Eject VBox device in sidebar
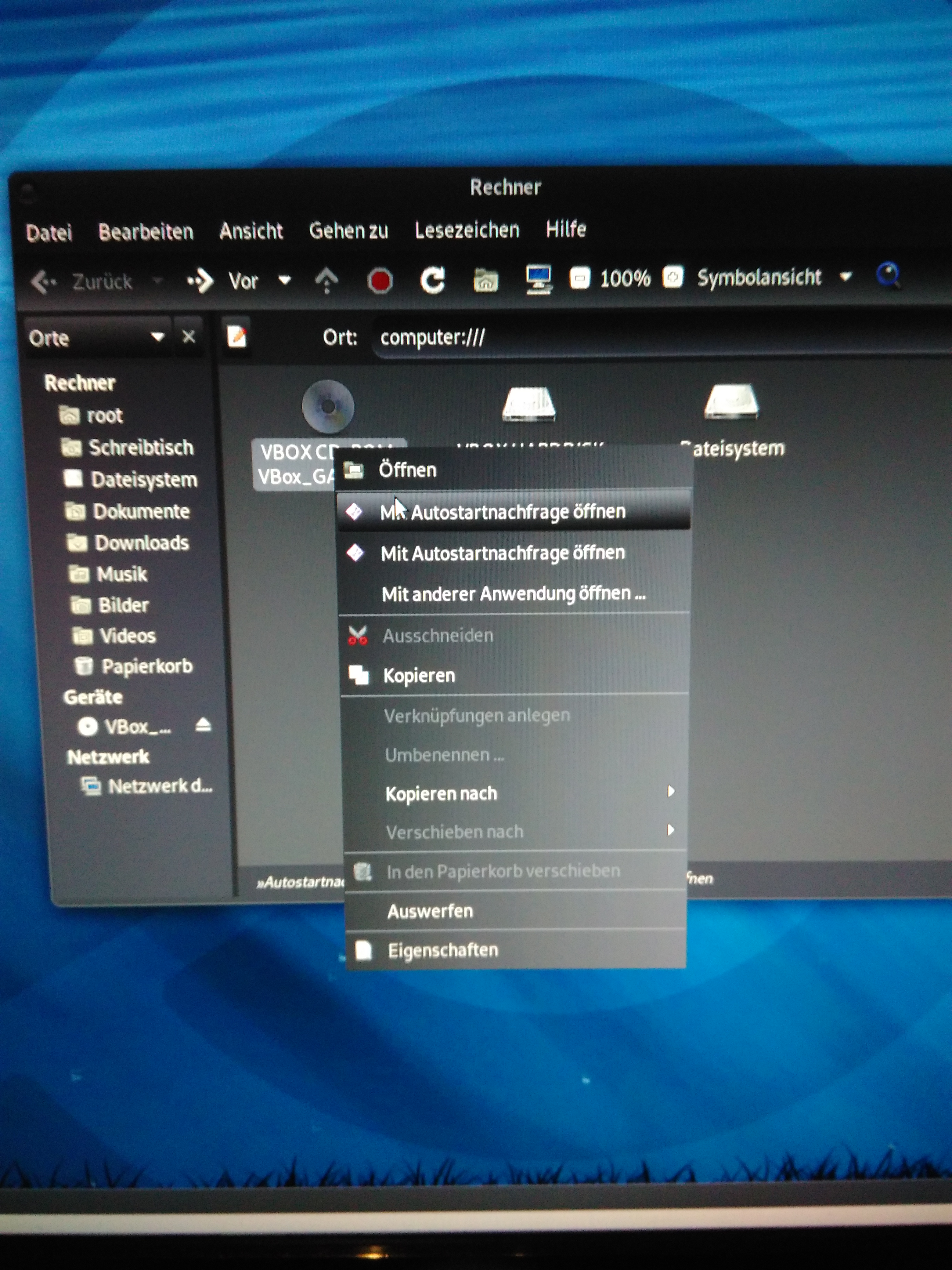This screenshot has width=952, height=1270. click(x=203, y=726)
